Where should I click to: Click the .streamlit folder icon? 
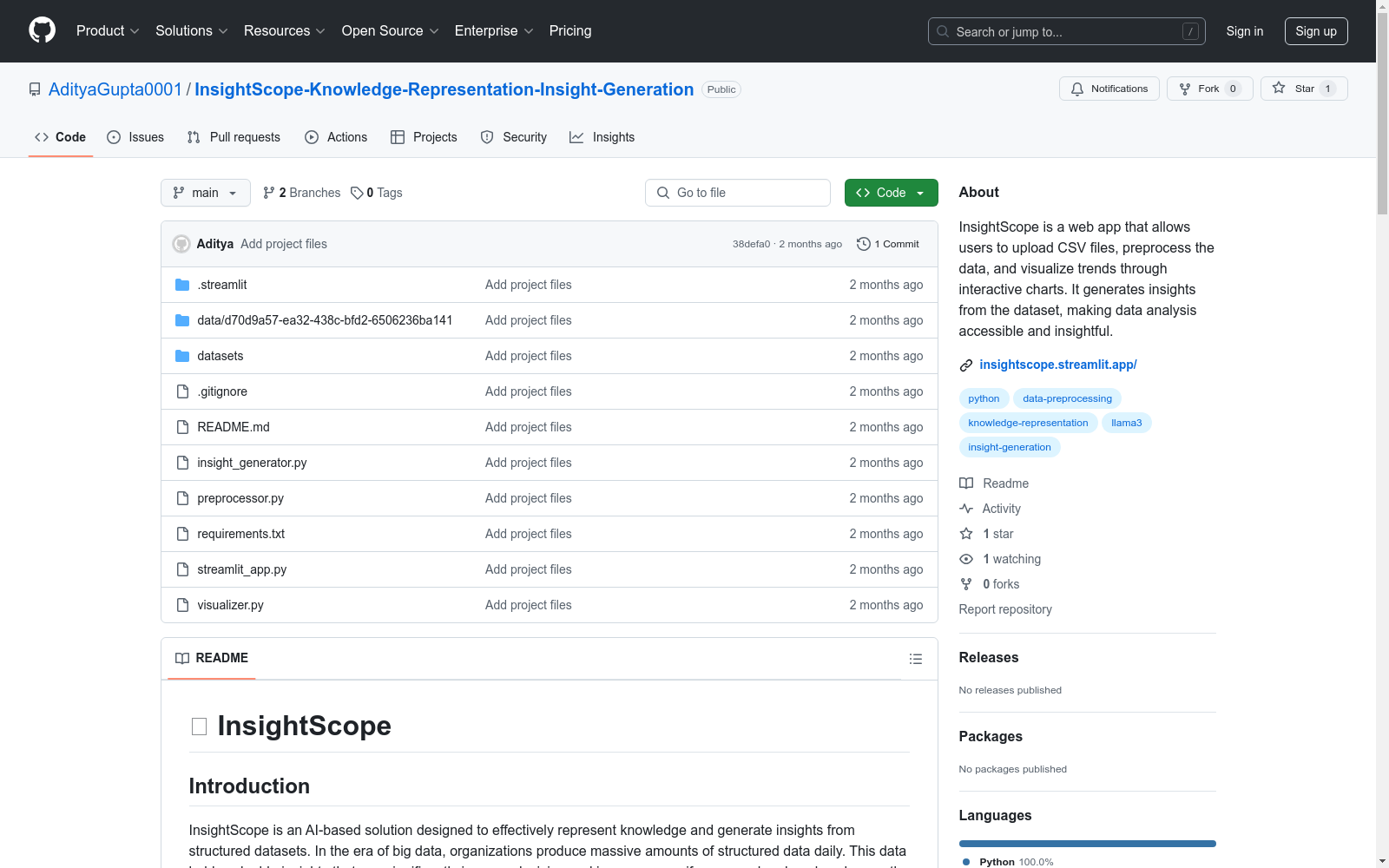tap(182, 285)
